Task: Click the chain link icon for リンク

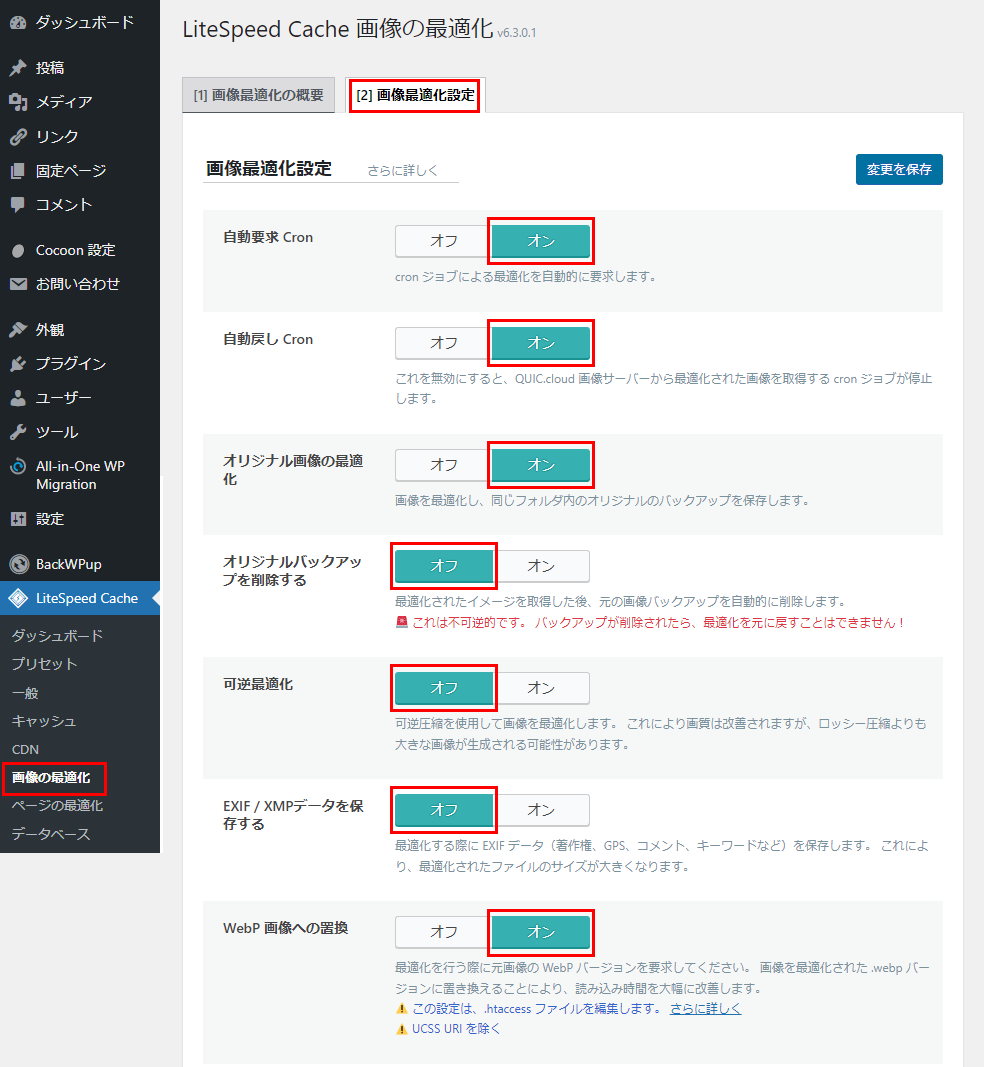Action: 18,136
